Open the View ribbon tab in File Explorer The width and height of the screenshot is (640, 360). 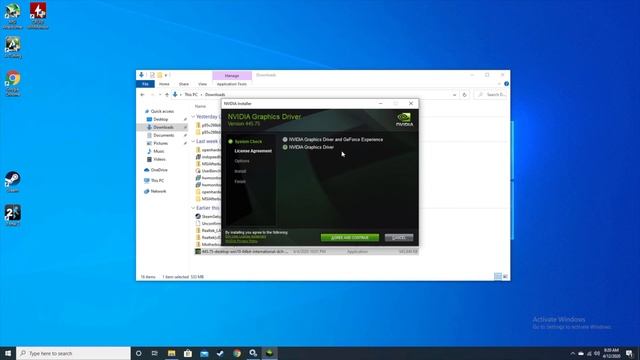(202, 84)
